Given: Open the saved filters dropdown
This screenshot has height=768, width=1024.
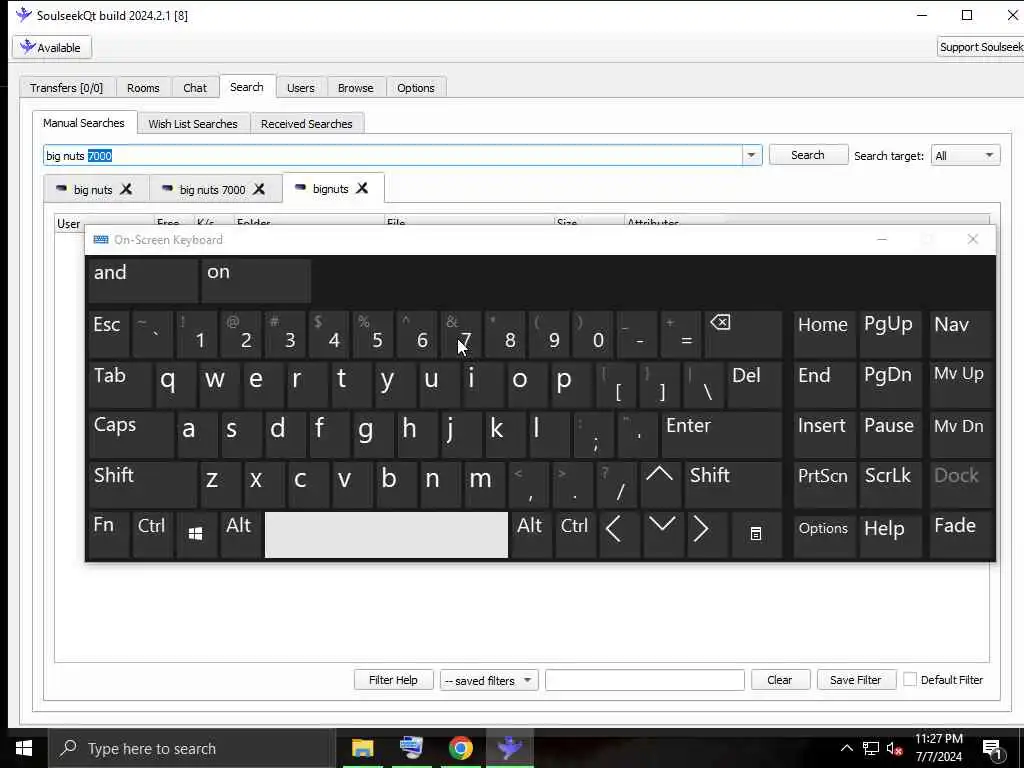Looking at the screenshot, I should (x=488, y=680).
